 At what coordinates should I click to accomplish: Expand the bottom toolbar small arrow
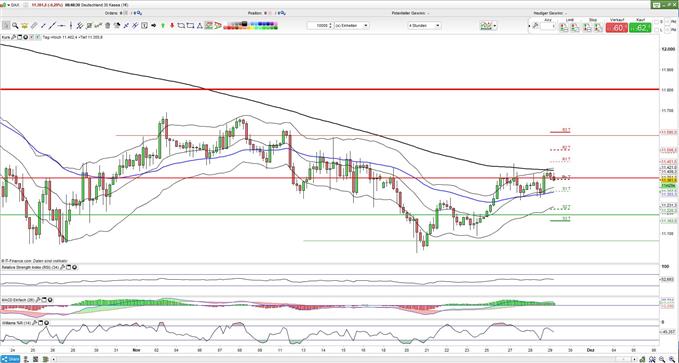54,359
